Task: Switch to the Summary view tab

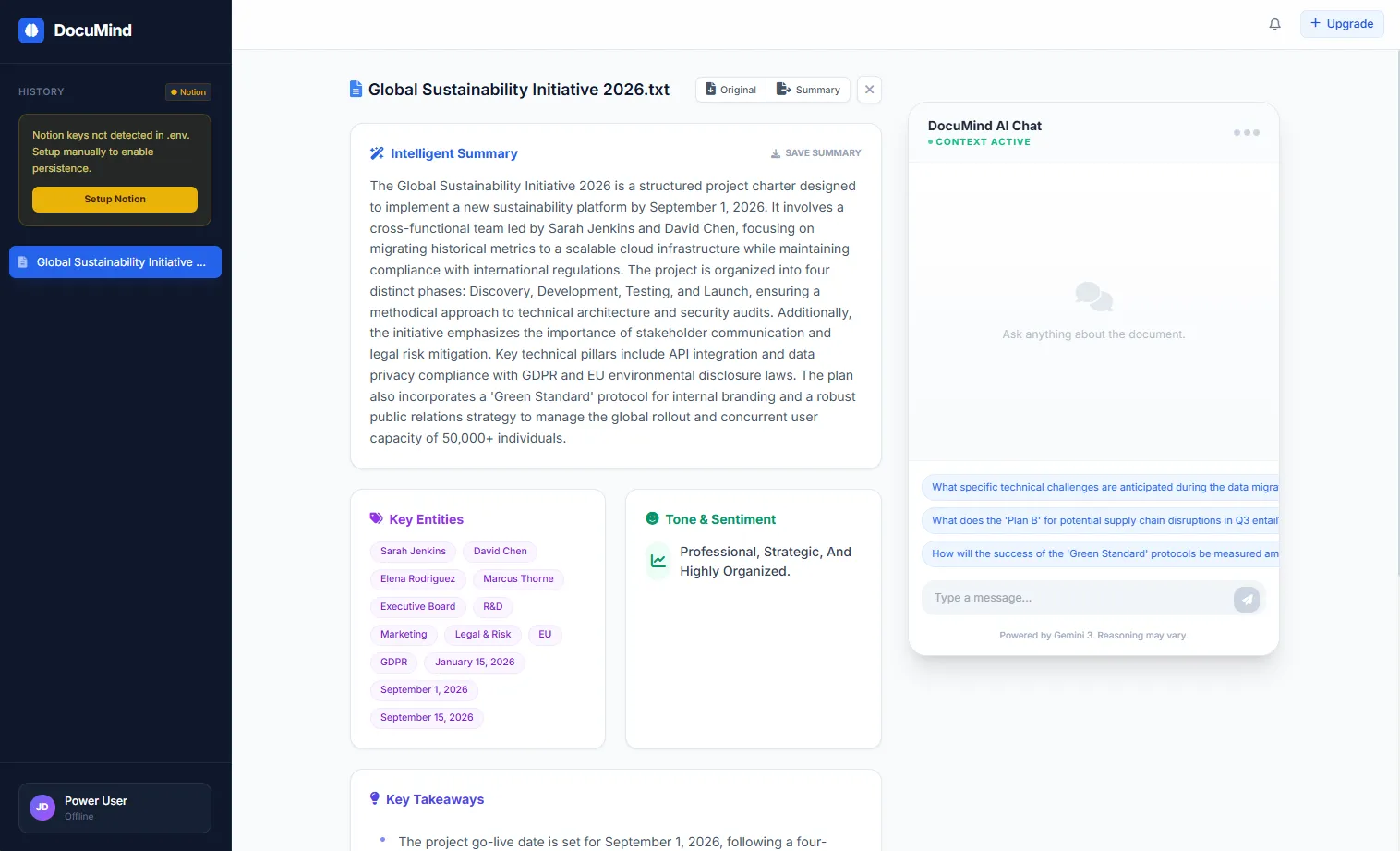Action: pyautogui.click(x=808, y=89)
